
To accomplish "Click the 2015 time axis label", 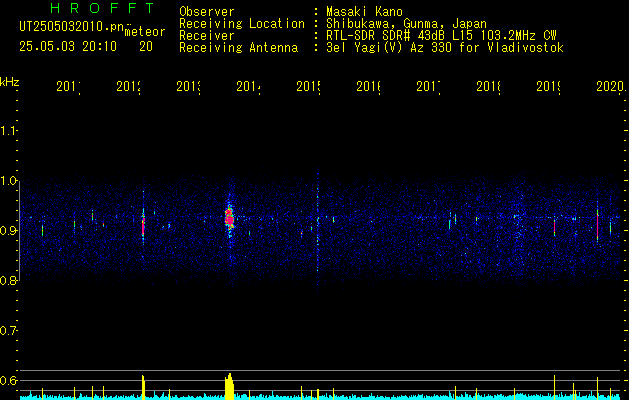I will (308, 86).
